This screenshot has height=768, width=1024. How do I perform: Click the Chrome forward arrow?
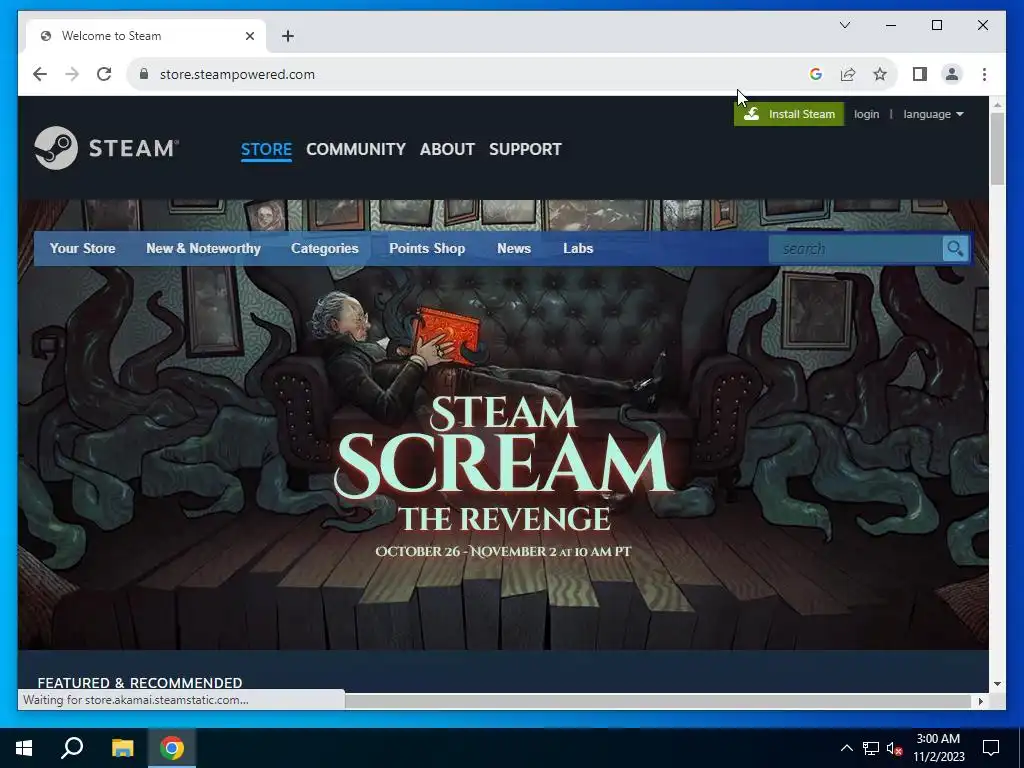[x=72, y=74]
